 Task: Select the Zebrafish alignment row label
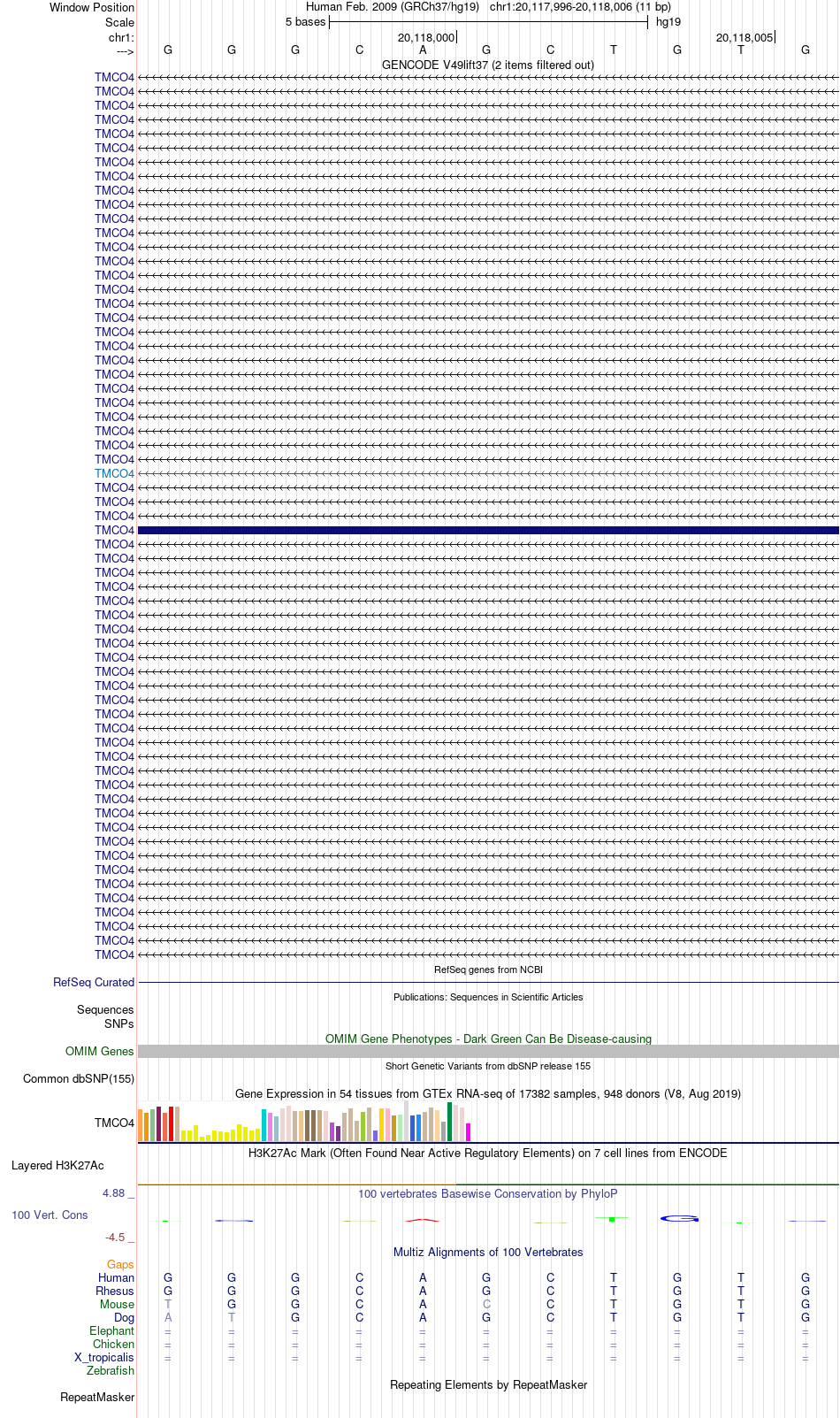111,1370
